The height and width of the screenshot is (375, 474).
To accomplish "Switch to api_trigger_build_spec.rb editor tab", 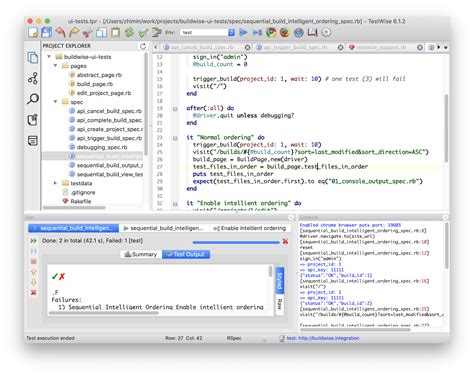I will [295, 47].
